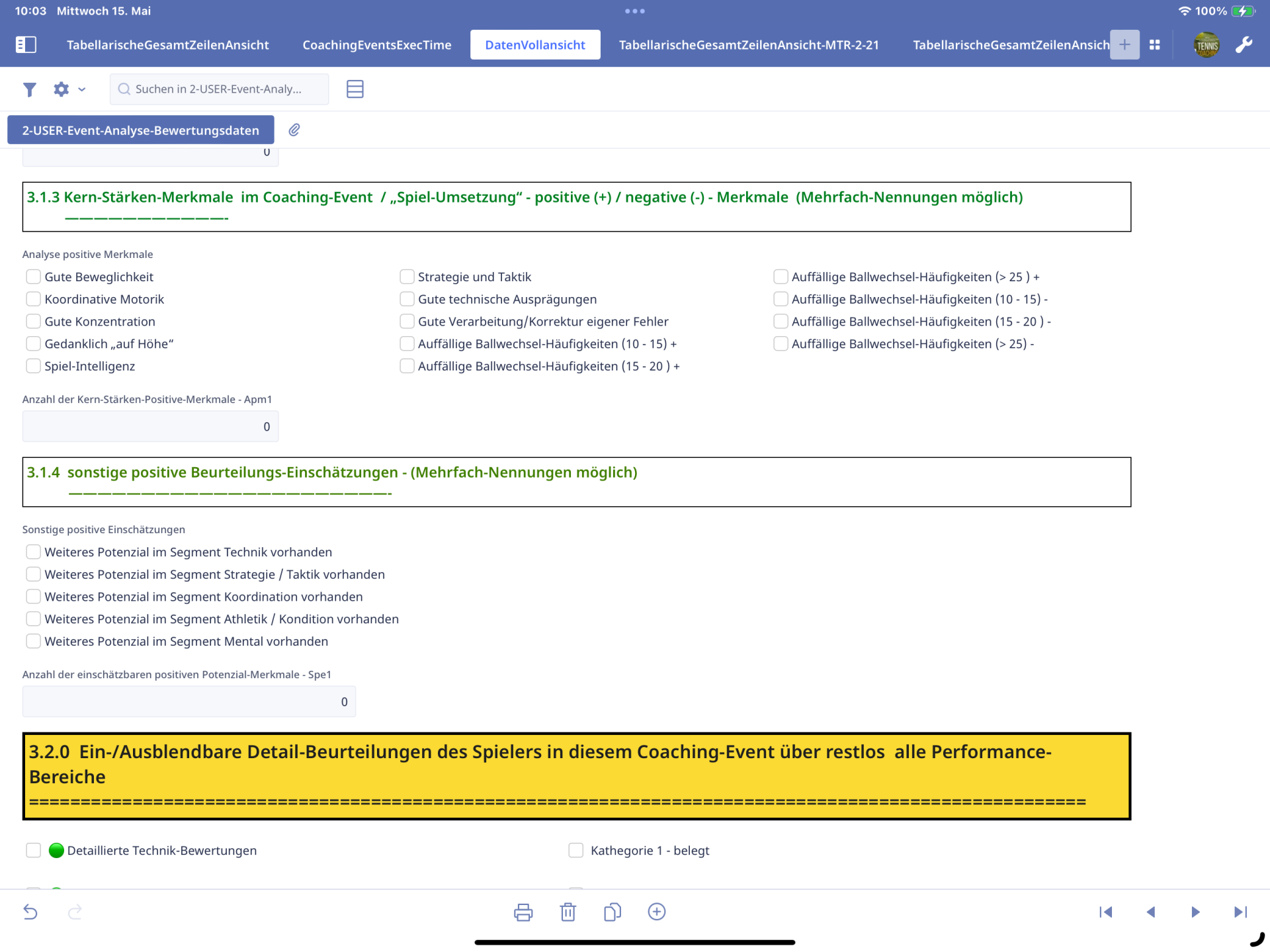1270x952 pixels.
Task: Open the filter funnel icon
Action: coord(29,89)
